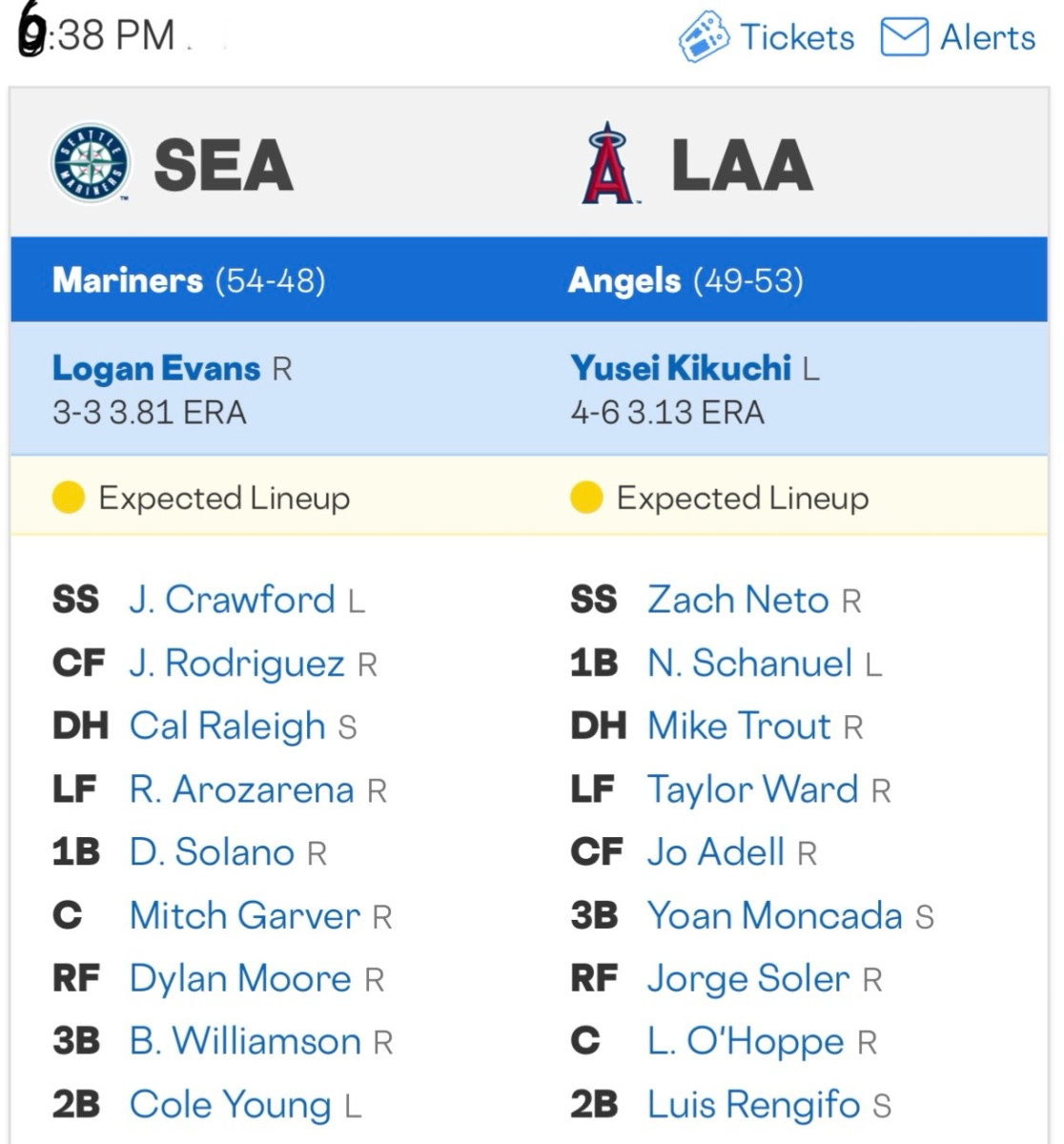Open the Alerts link
Image resolution: width=1064 pixels, height=1144 pixels.
pyautogui.click(x=988, y=38)
